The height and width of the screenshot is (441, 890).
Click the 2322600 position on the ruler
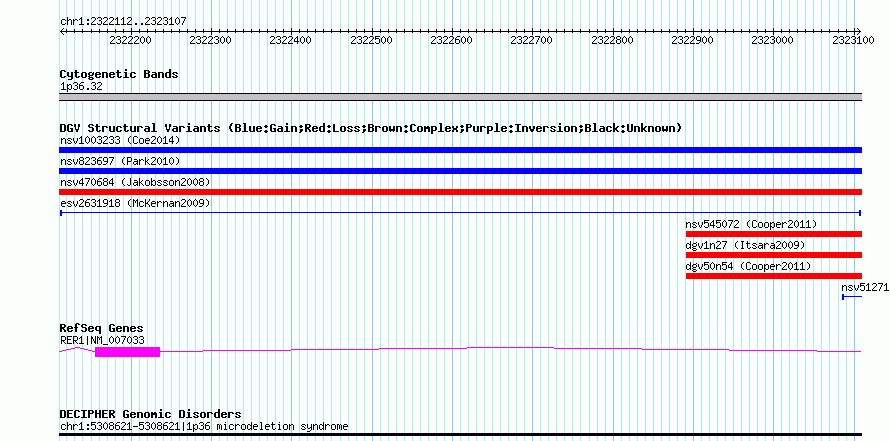(451, 40)
